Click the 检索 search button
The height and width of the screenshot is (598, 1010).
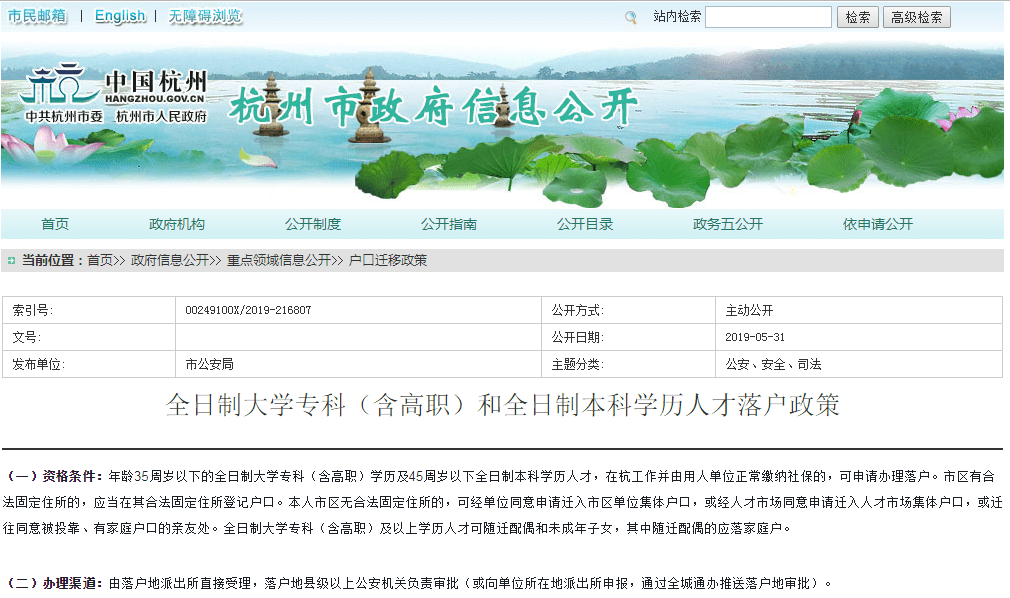pyautogui.click(x=858, y=17)
